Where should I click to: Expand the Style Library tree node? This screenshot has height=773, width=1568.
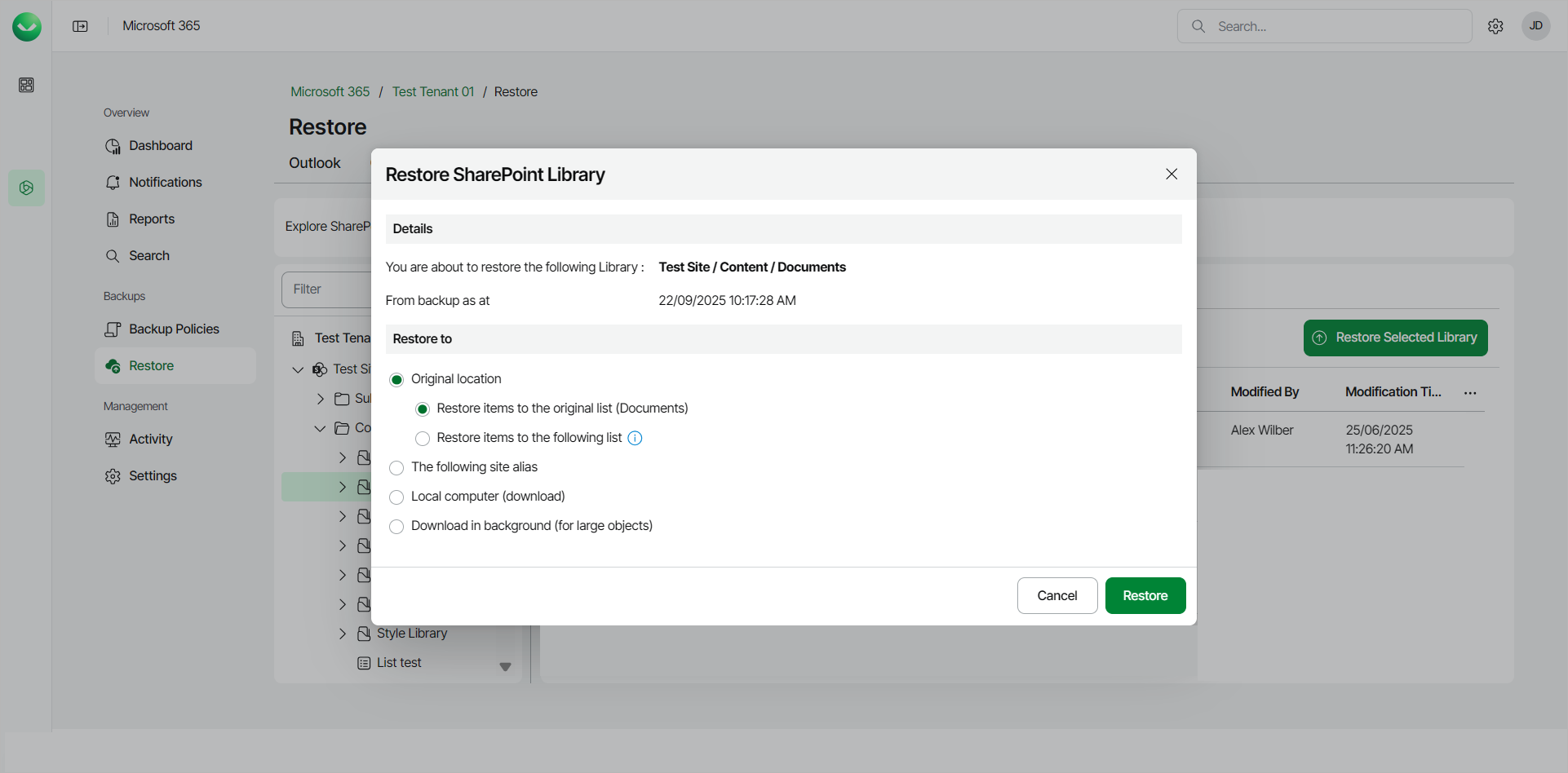tap(343, 634)
